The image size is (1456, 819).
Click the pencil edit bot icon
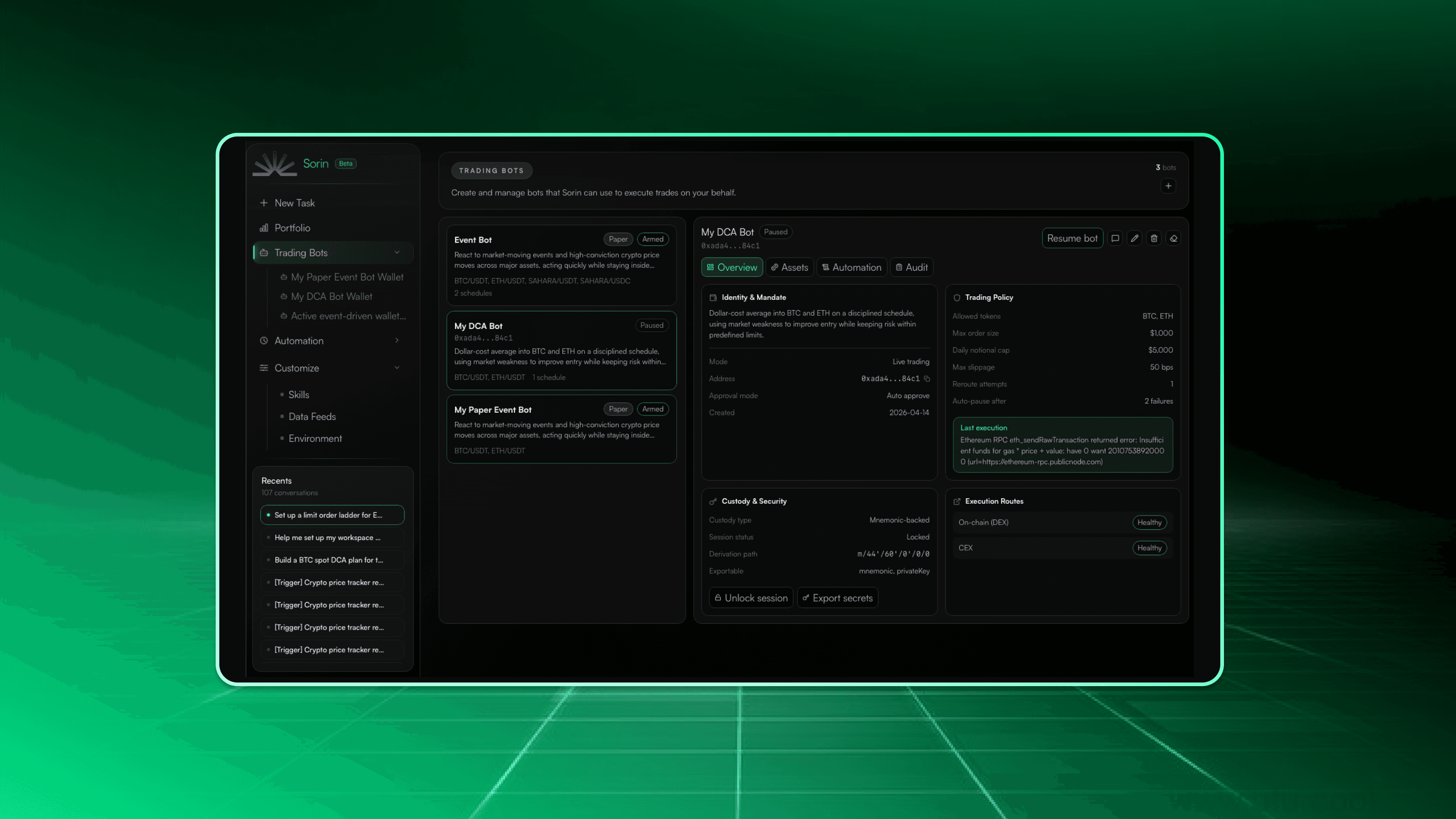coord(1134,238)
